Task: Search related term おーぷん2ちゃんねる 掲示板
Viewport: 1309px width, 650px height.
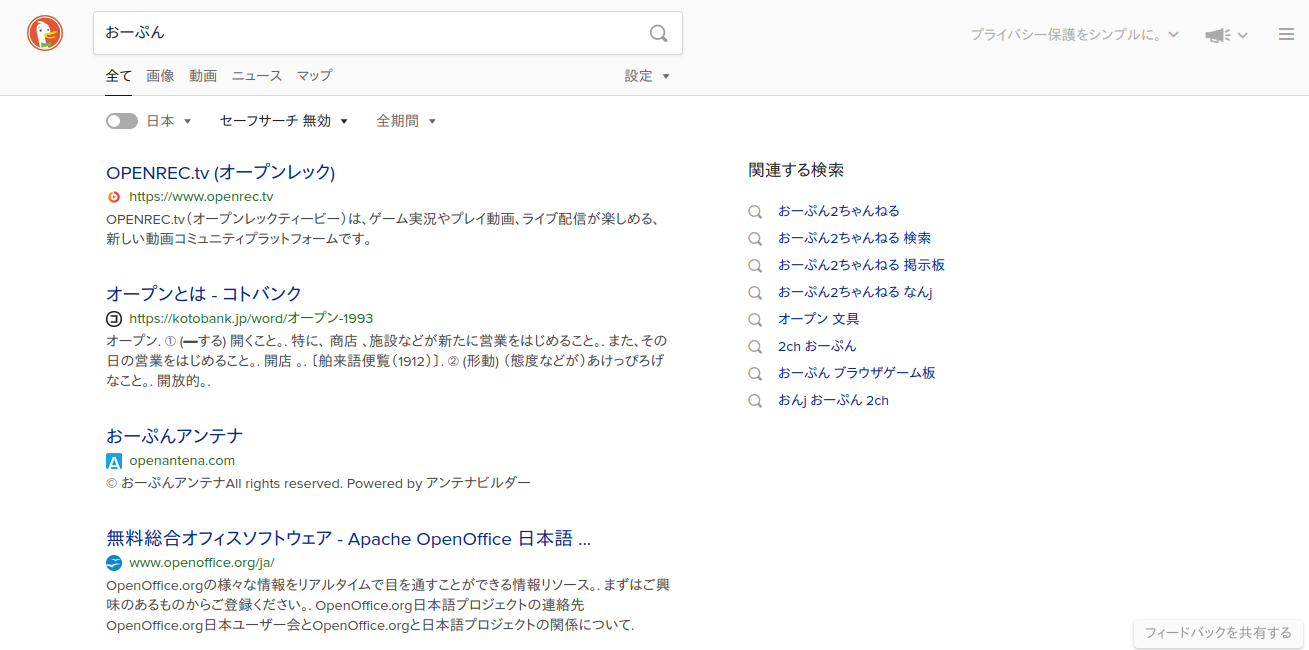Action: coord(862,265)
